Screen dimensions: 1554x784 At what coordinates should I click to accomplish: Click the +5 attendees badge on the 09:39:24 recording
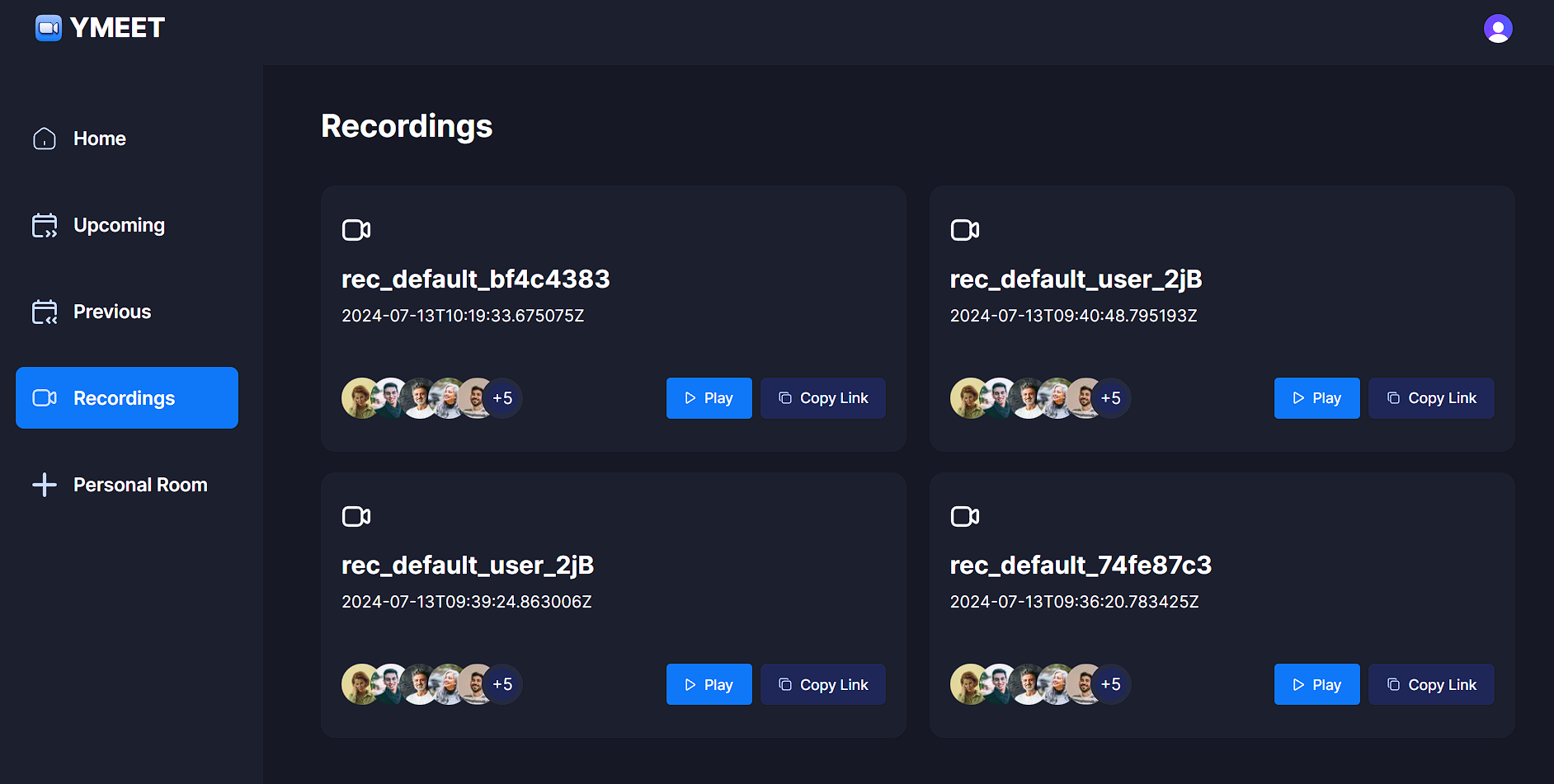point(502,684)
